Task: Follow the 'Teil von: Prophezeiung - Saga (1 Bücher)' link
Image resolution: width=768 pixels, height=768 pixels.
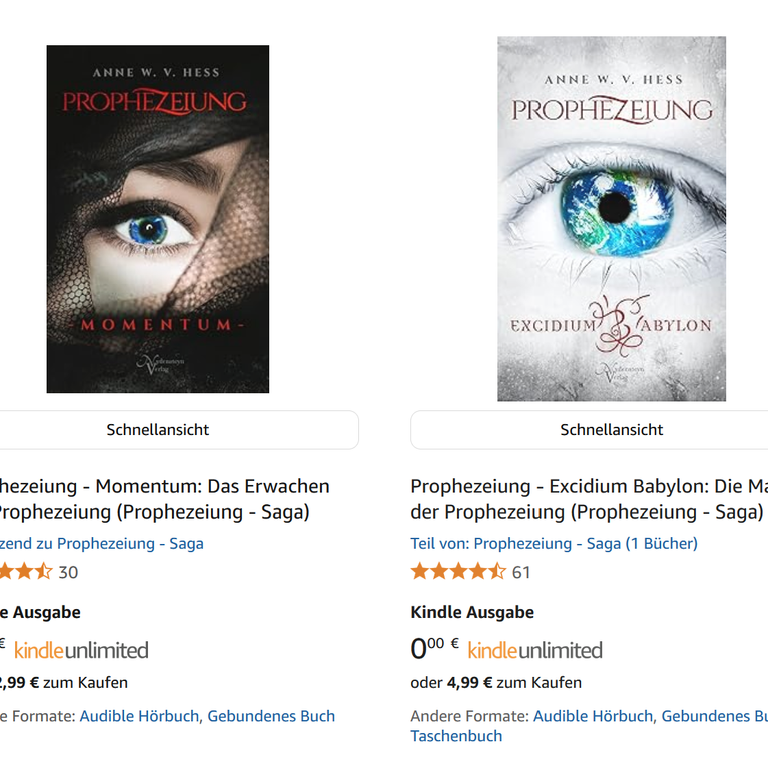Action: point(554,543)
